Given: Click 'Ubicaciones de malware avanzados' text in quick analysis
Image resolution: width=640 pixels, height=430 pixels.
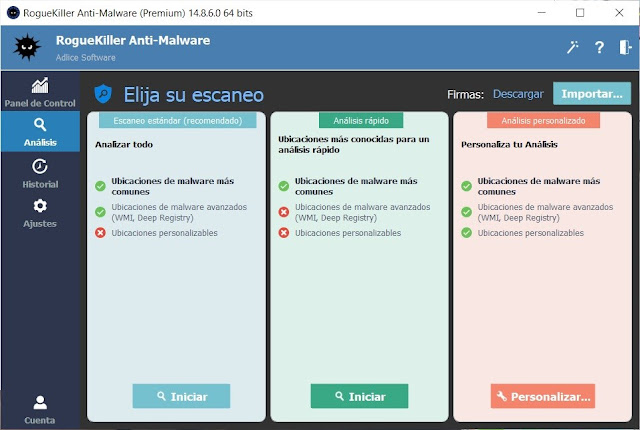Looking at the screenshot, I should click(x=362, y=212).
